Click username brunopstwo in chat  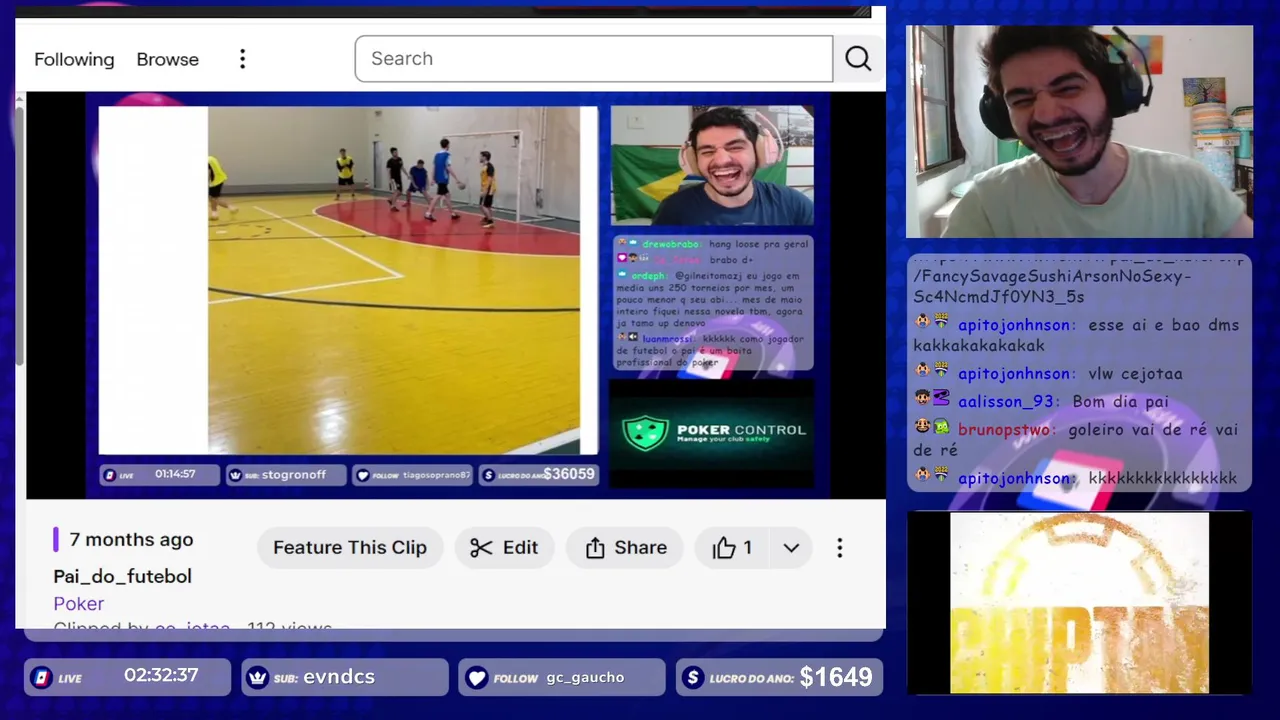tap(1005, 429)
